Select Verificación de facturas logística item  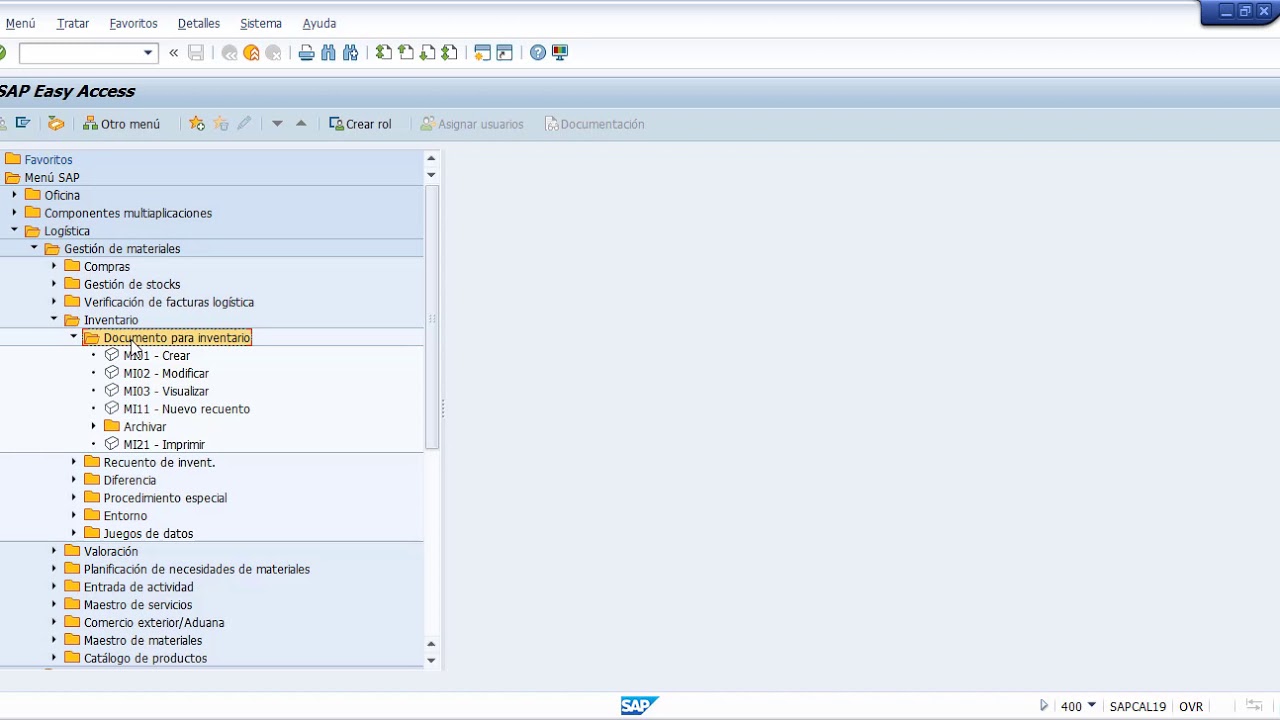click(169, 302)
